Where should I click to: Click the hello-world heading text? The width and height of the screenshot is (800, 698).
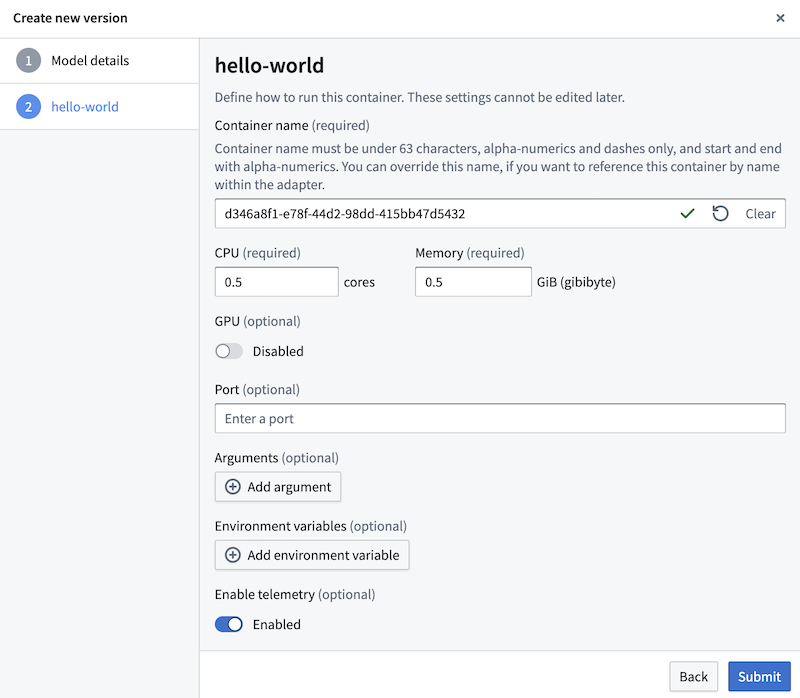[x=269, y=65]
